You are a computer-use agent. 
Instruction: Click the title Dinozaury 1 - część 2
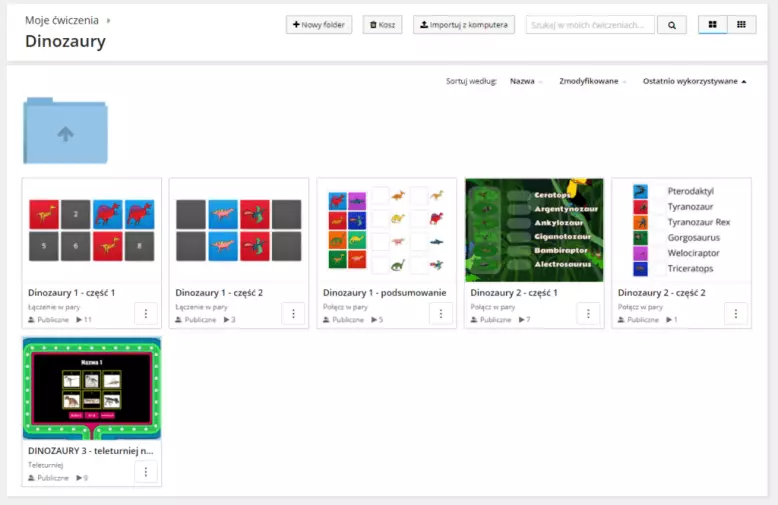click(x=219, y=293)
